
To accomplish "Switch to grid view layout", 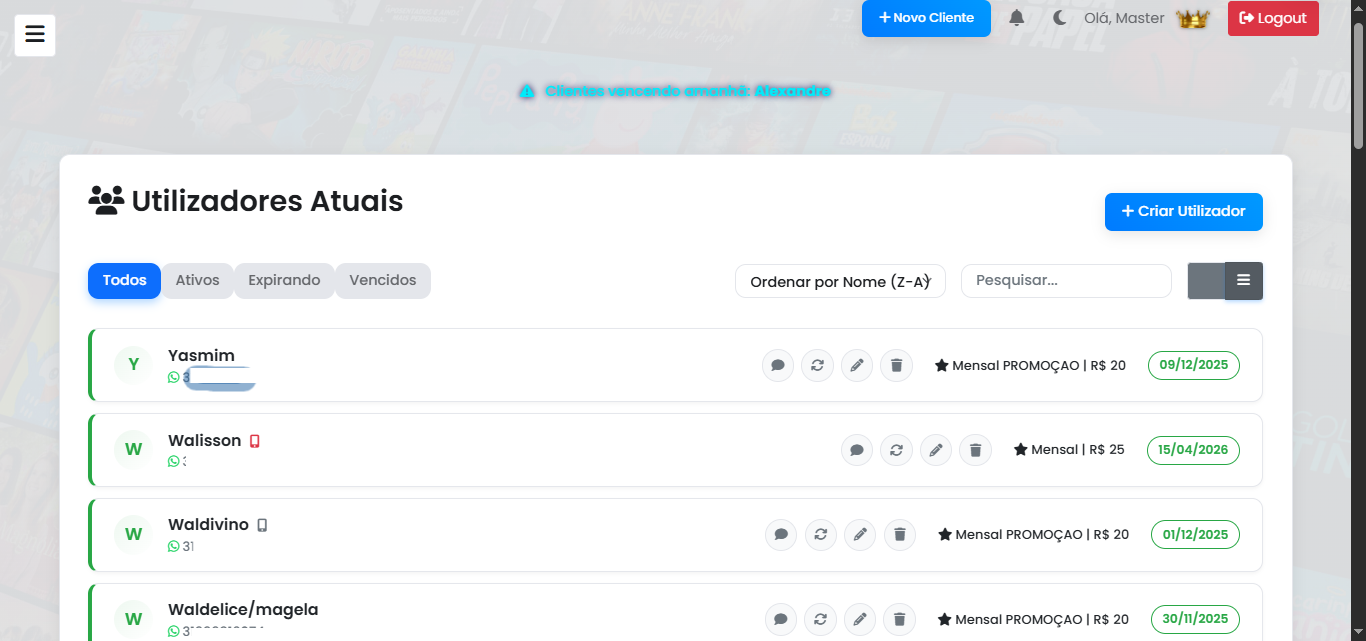I will [1206, 281].
